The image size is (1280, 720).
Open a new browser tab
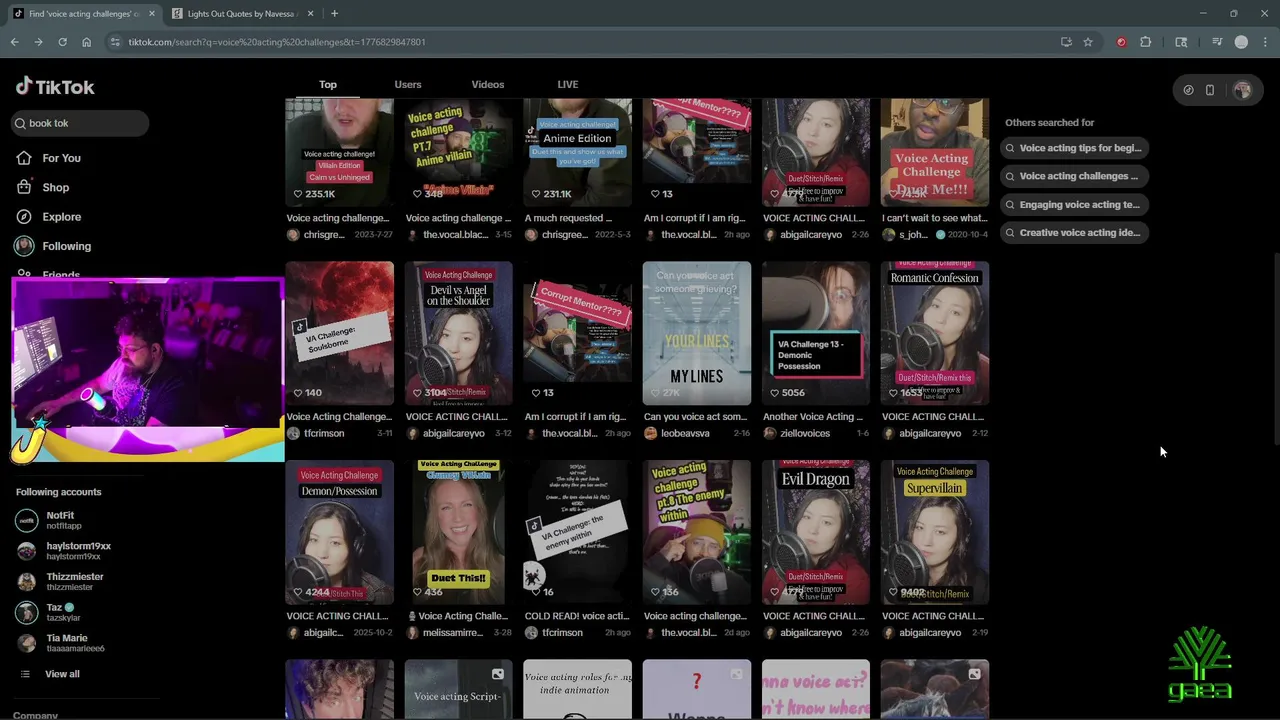pyautogui.click(x=334, y=13)
